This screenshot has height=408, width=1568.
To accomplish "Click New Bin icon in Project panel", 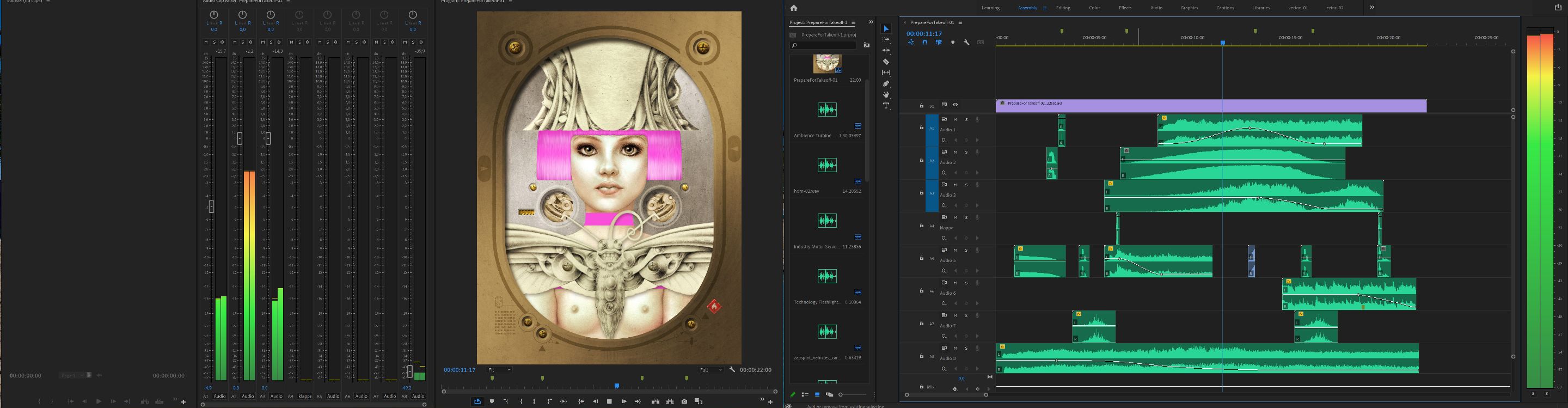I will click(867, 45).
